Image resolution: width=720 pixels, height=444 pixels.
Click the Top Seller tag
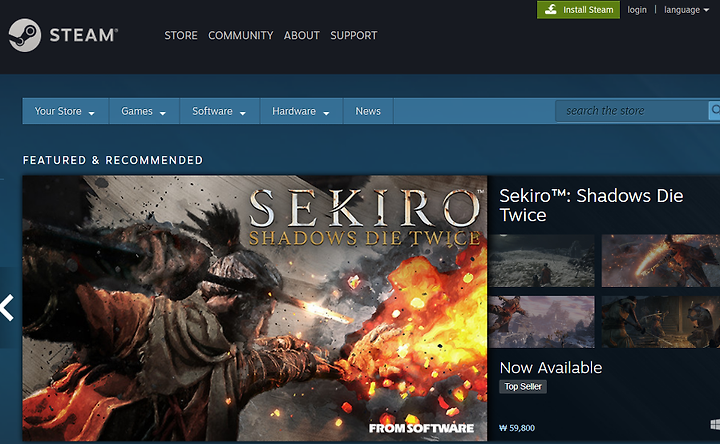click(523, 387)
